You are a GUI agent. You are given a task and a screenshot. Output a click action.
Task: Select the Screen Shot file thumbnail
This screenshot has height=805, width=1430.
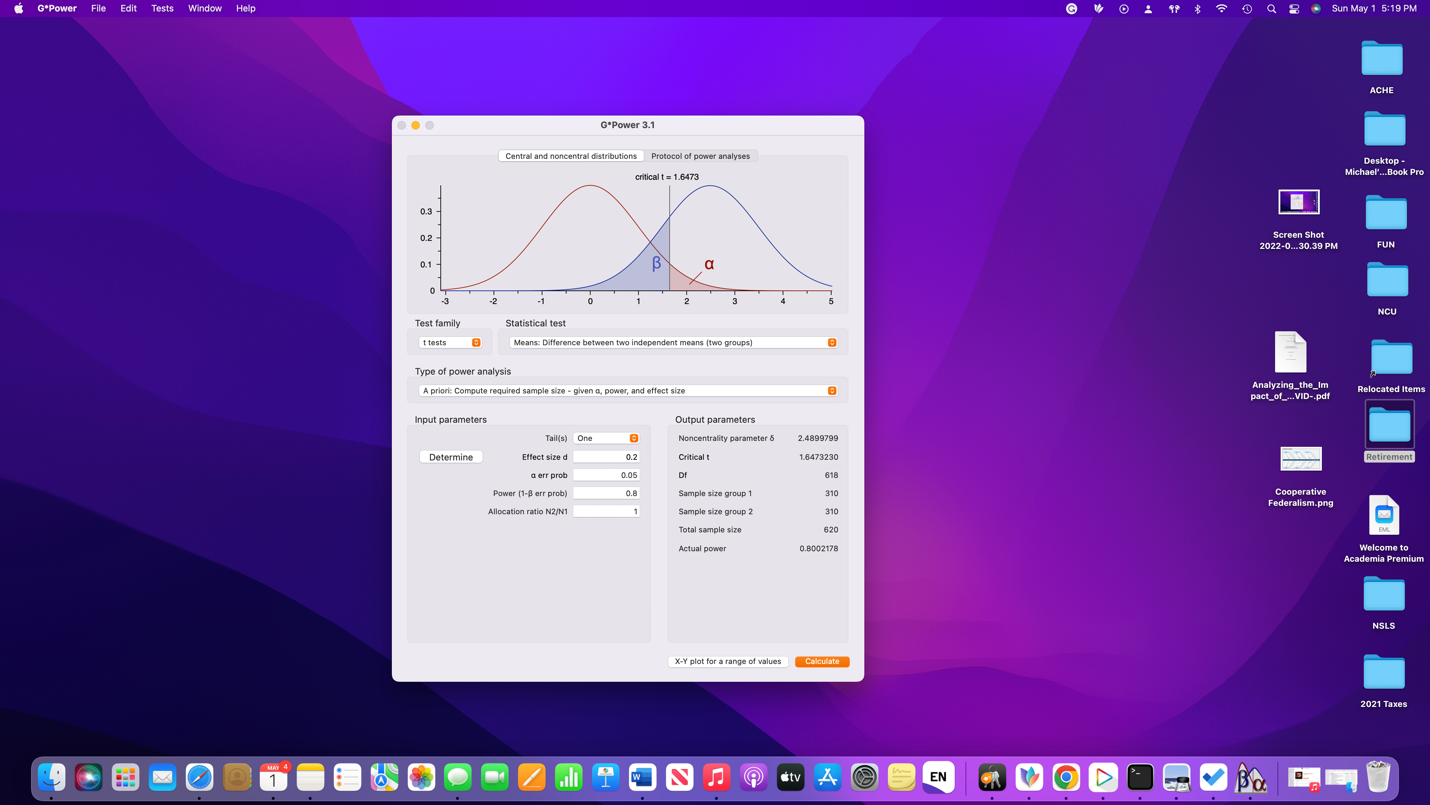pyautogui.click(x=1299, y=202)
